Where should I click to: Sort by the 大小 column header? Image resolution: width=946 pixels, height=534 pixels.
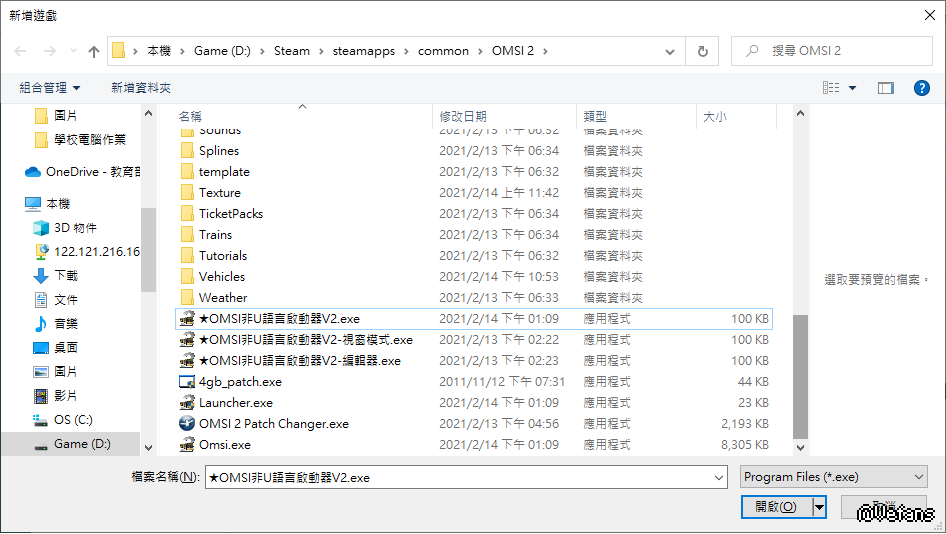tap(736, 116)
